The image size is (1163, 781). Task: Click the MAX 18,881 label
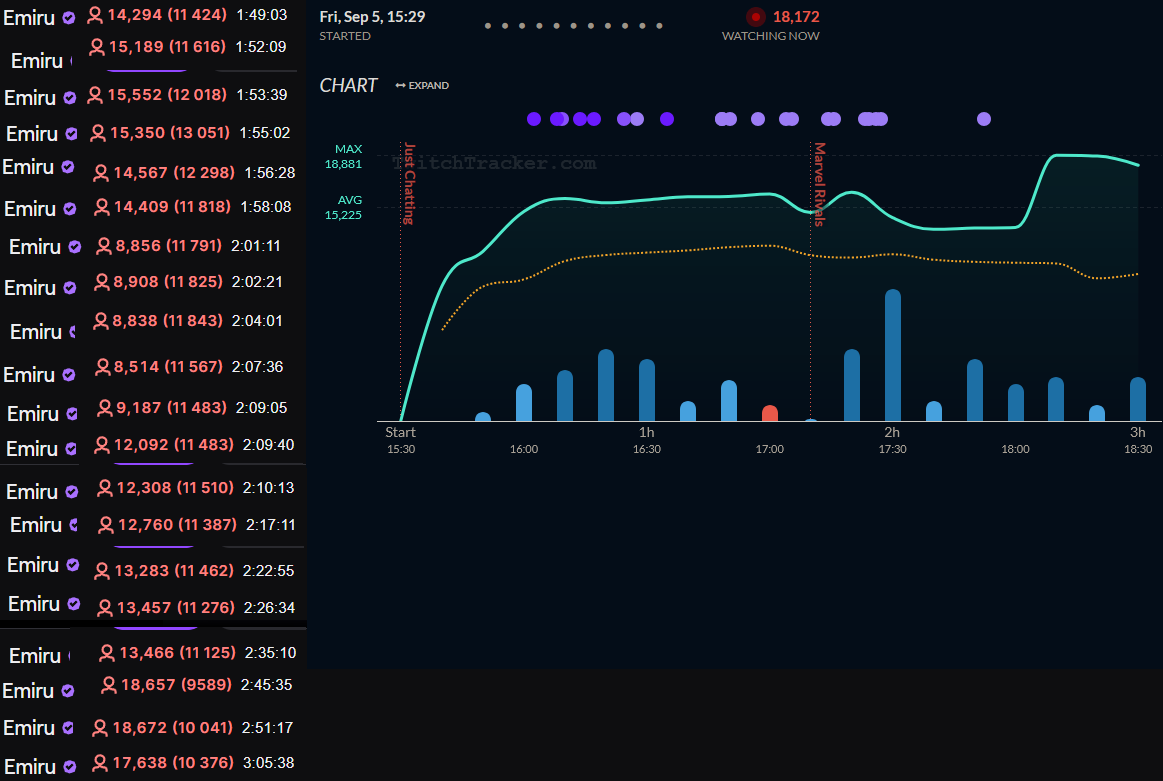pyautogui.click(x=343, y=156)
